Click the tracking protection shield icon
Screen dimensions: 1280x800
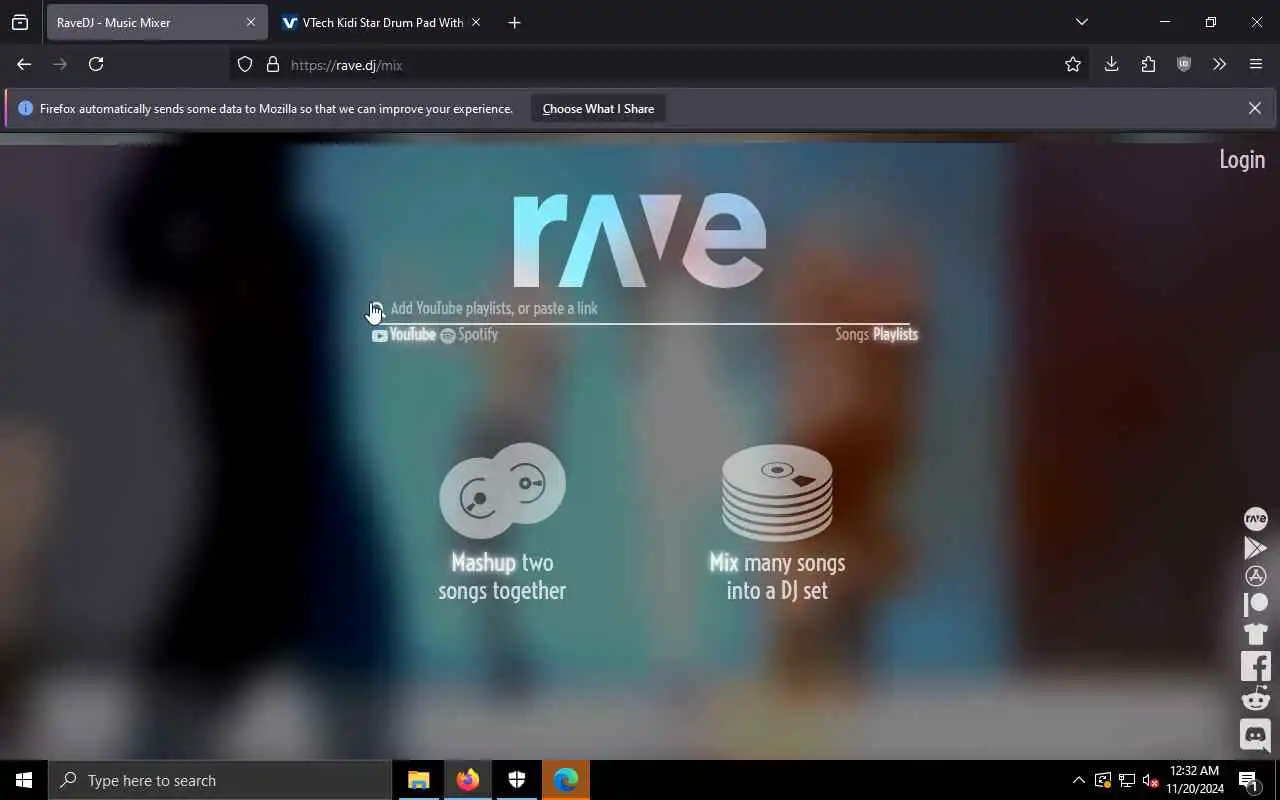[245, 64]
